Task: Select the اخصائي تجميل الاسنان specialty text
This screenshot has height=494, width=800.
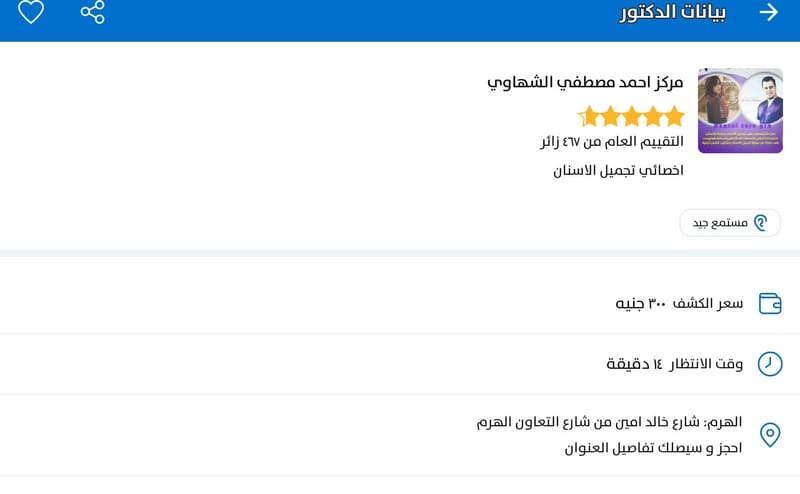Action: point(619,170)
